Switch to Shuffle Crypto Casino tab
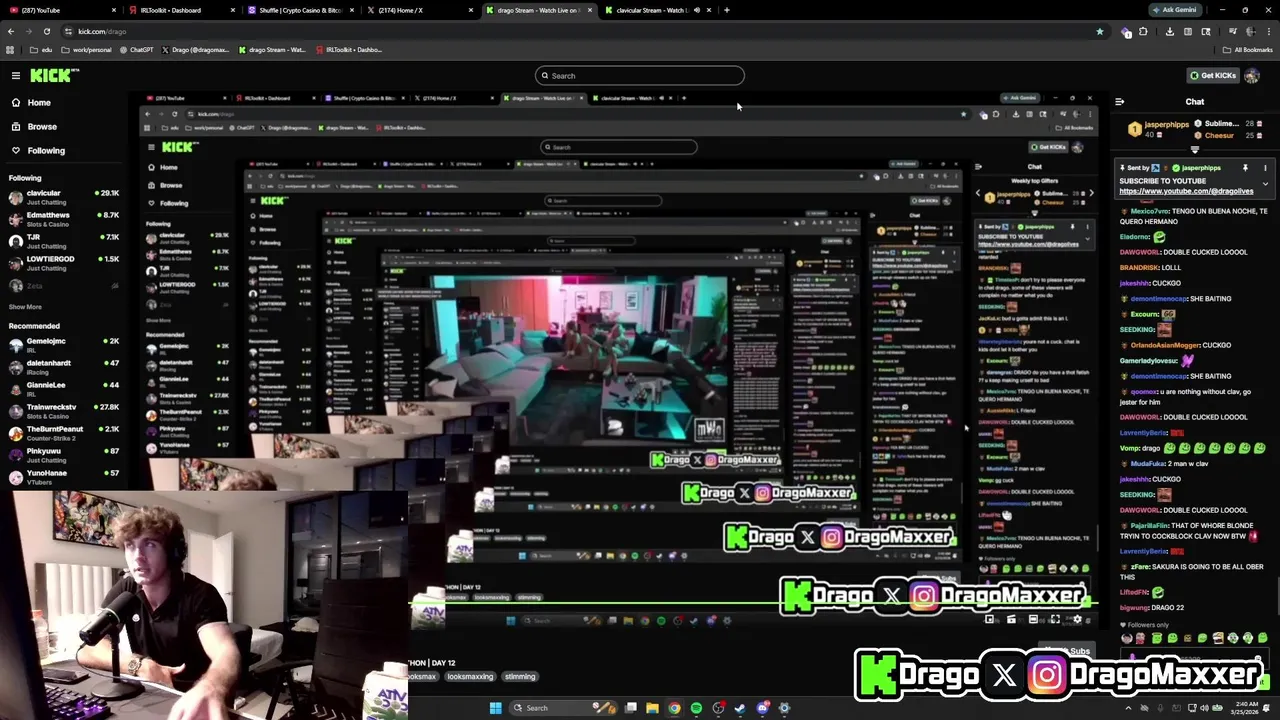Screen dimensions: 1280x720 299,10
